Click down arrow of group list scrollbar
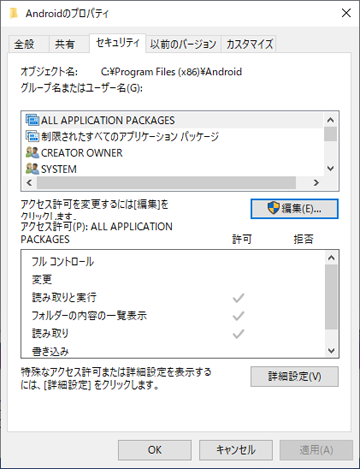360x469 pixels. coord(330,169)
